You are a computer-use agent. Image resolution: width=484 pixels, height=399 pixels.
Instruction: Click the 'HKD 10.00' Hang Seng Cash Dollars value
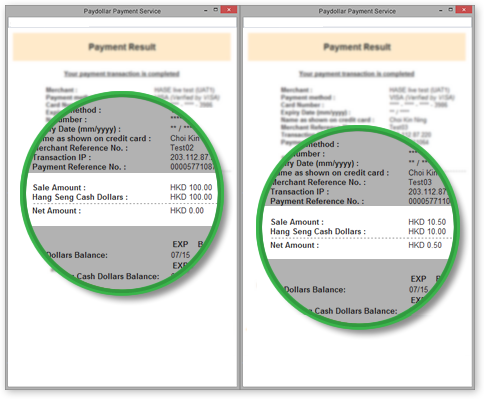click(427, 231)
